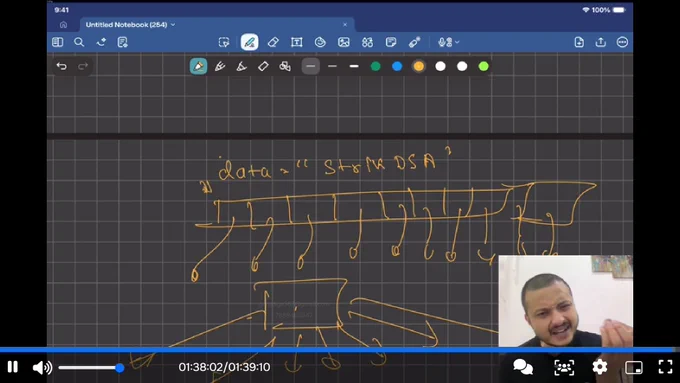Pick the dark green color swatch
This screenshot has width=680, height=383.
(376, 66)
